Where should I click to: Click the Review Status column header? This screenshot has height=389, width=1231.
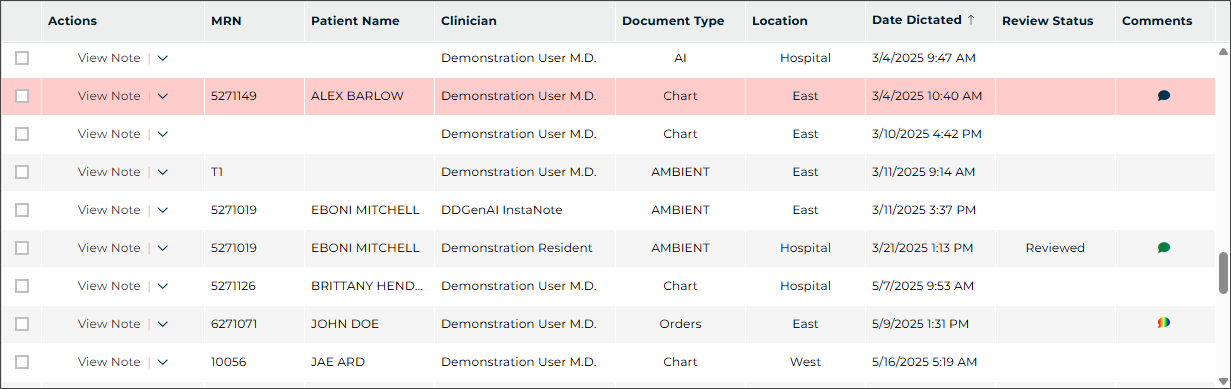1047,21
